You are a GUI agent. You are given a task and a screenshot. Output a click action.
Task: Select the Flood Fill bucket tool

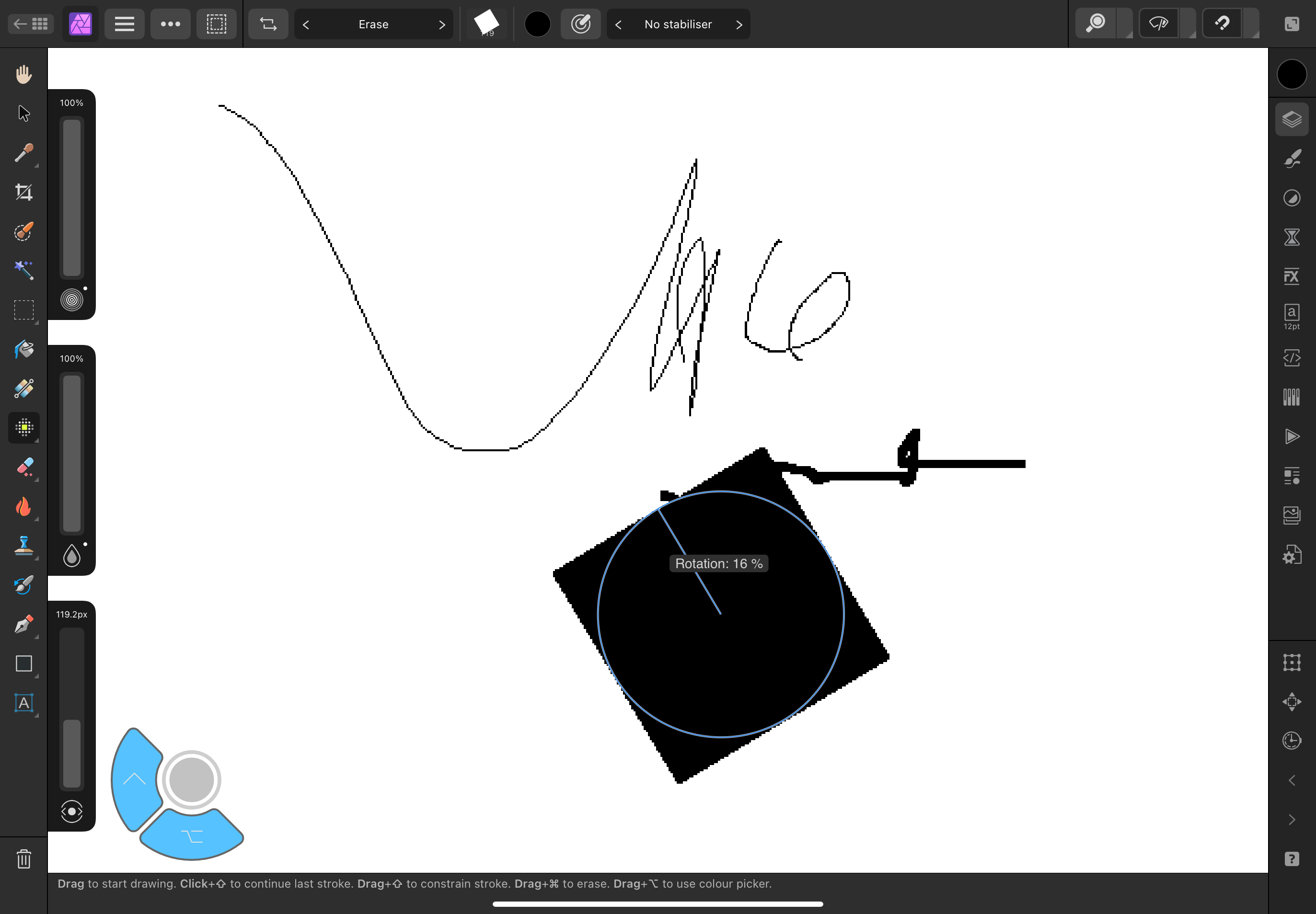pyautogui.click(x=23, y=349)
